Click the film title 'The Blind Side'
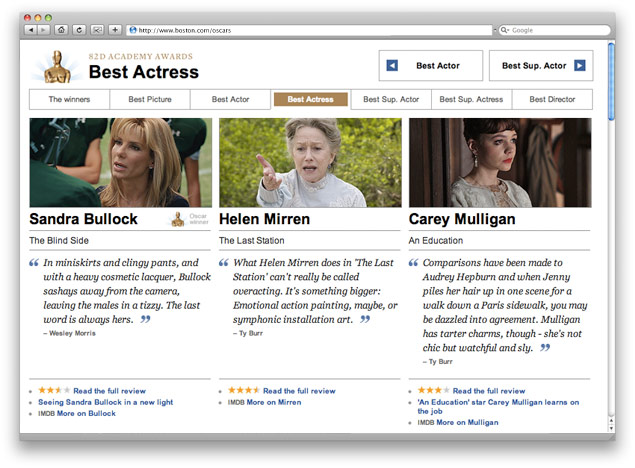 click(x=59, y=240)
